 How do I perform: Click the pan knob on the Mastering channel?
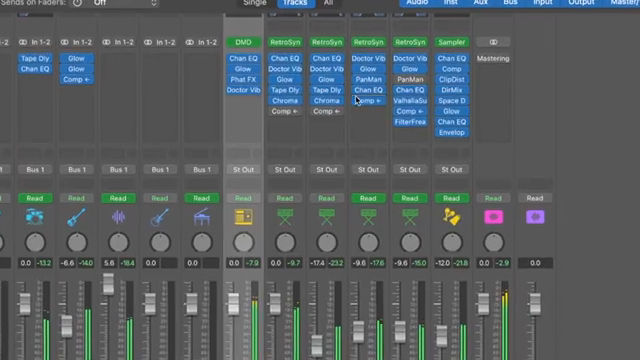493,243
